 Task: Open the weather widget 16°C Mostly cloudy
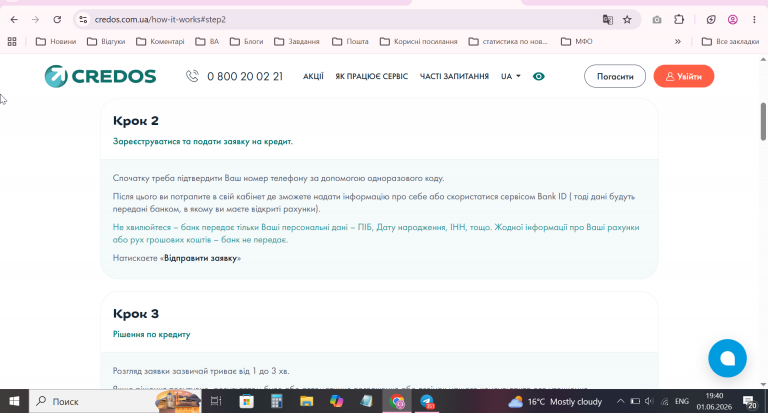point(555,402)
